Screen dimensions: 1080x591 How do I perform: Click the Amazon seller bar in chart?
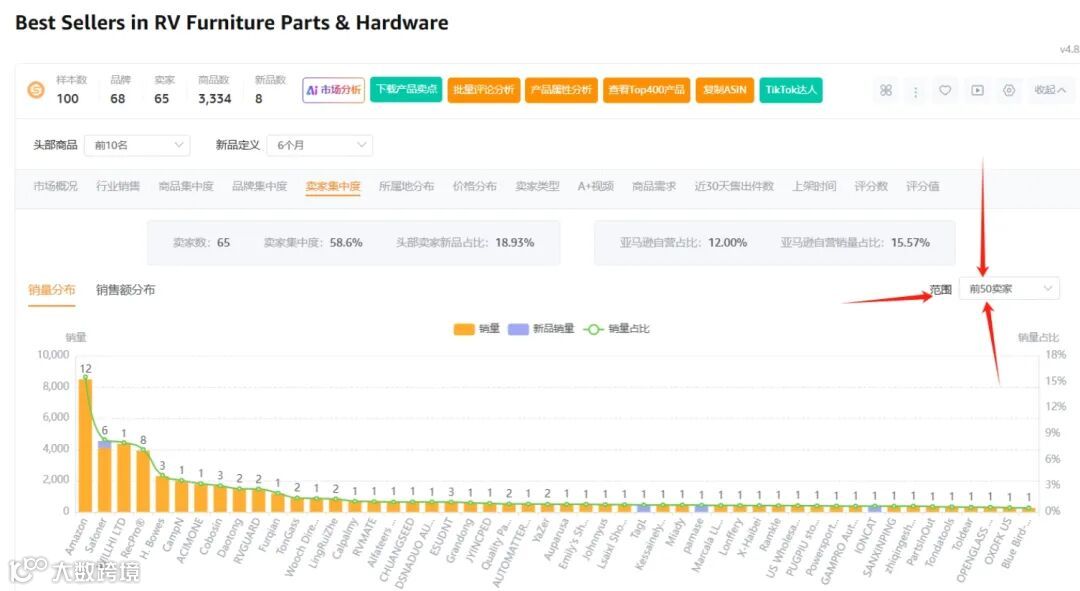pos(85,444)
